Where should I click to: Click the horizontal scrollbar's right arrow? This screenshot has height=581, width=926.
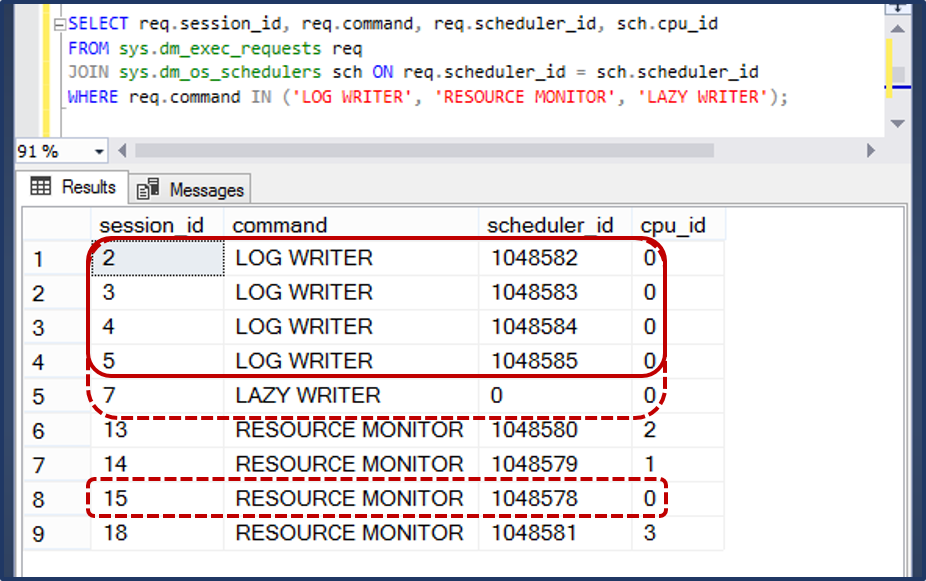(x=870, y=150)
